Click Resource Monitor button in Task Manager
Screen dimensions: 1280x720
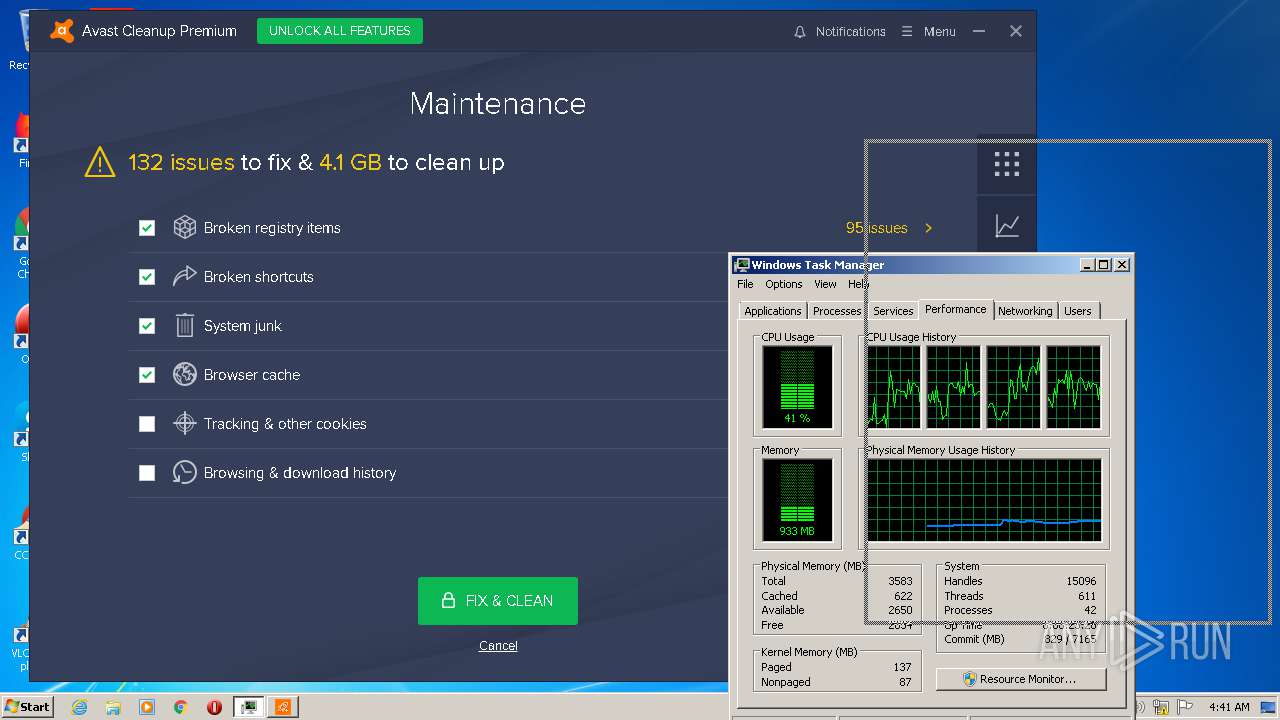1021,679
